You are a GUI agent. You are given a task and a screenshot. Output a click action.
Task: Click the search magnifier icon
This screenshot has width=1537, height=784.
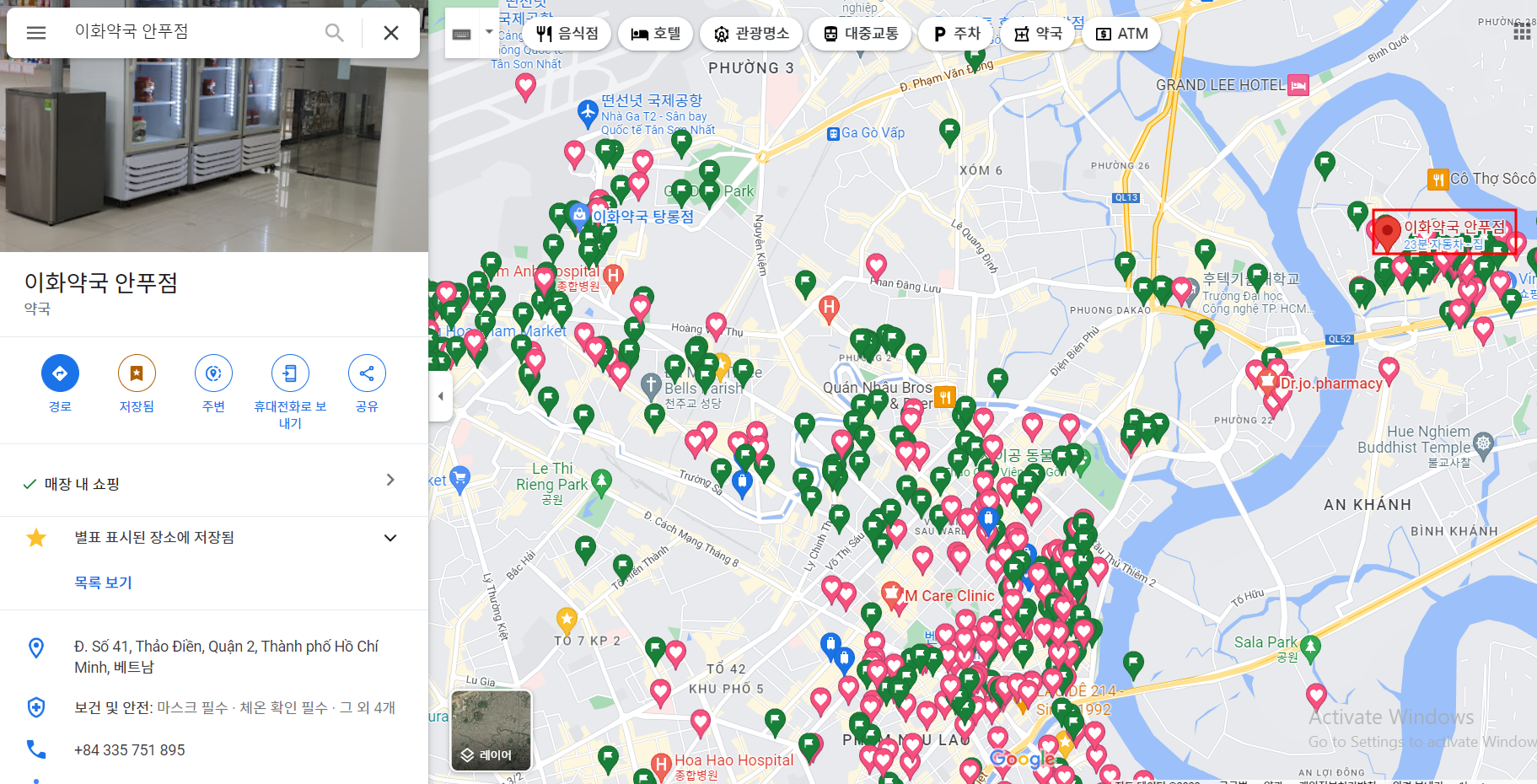(x=335, y=33)
